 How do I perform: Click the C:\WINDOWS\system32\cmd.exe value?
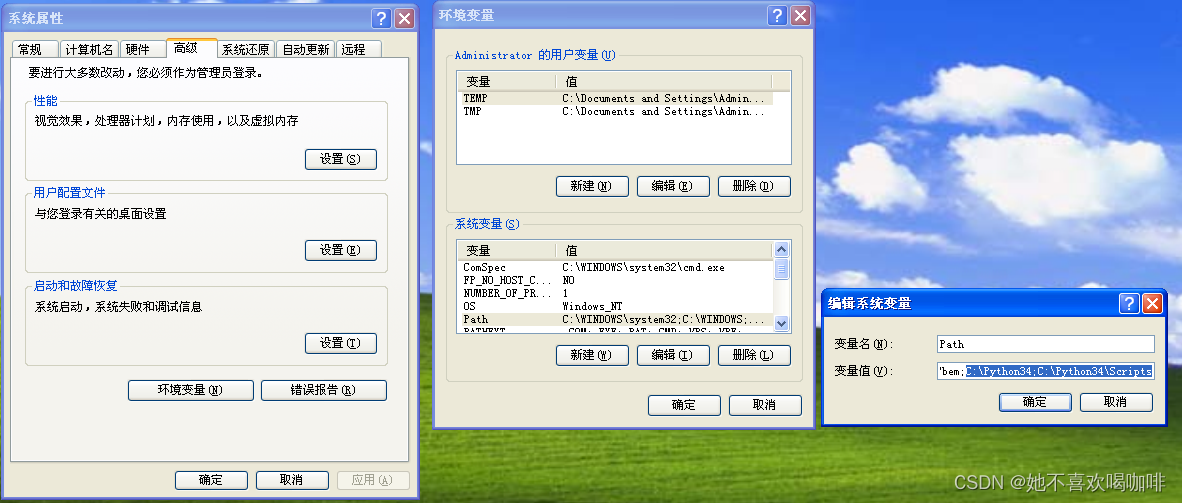pos(643,267)
